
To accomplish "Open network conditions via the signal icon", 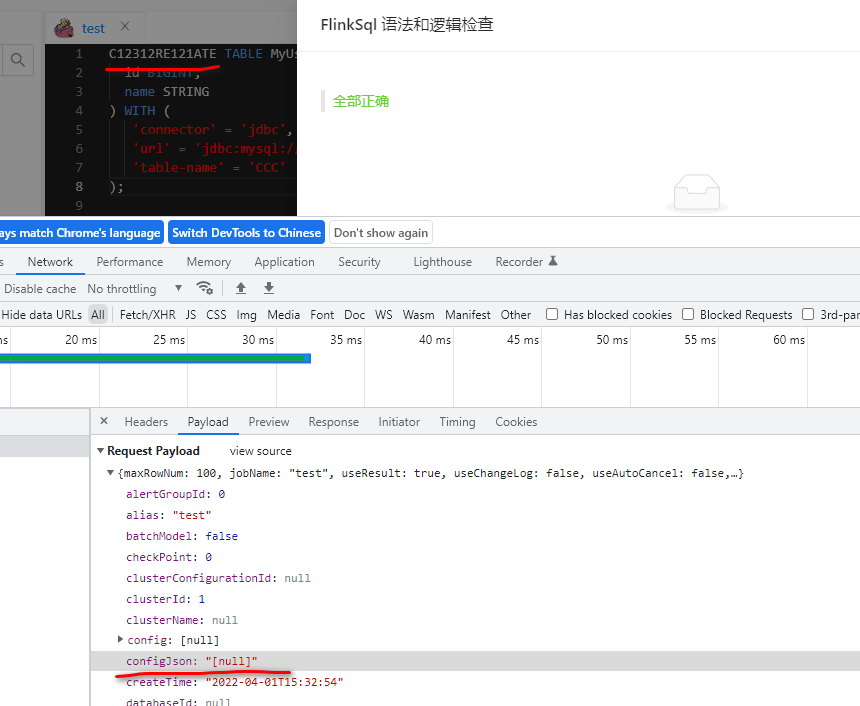I will click(x=205, y=288).
